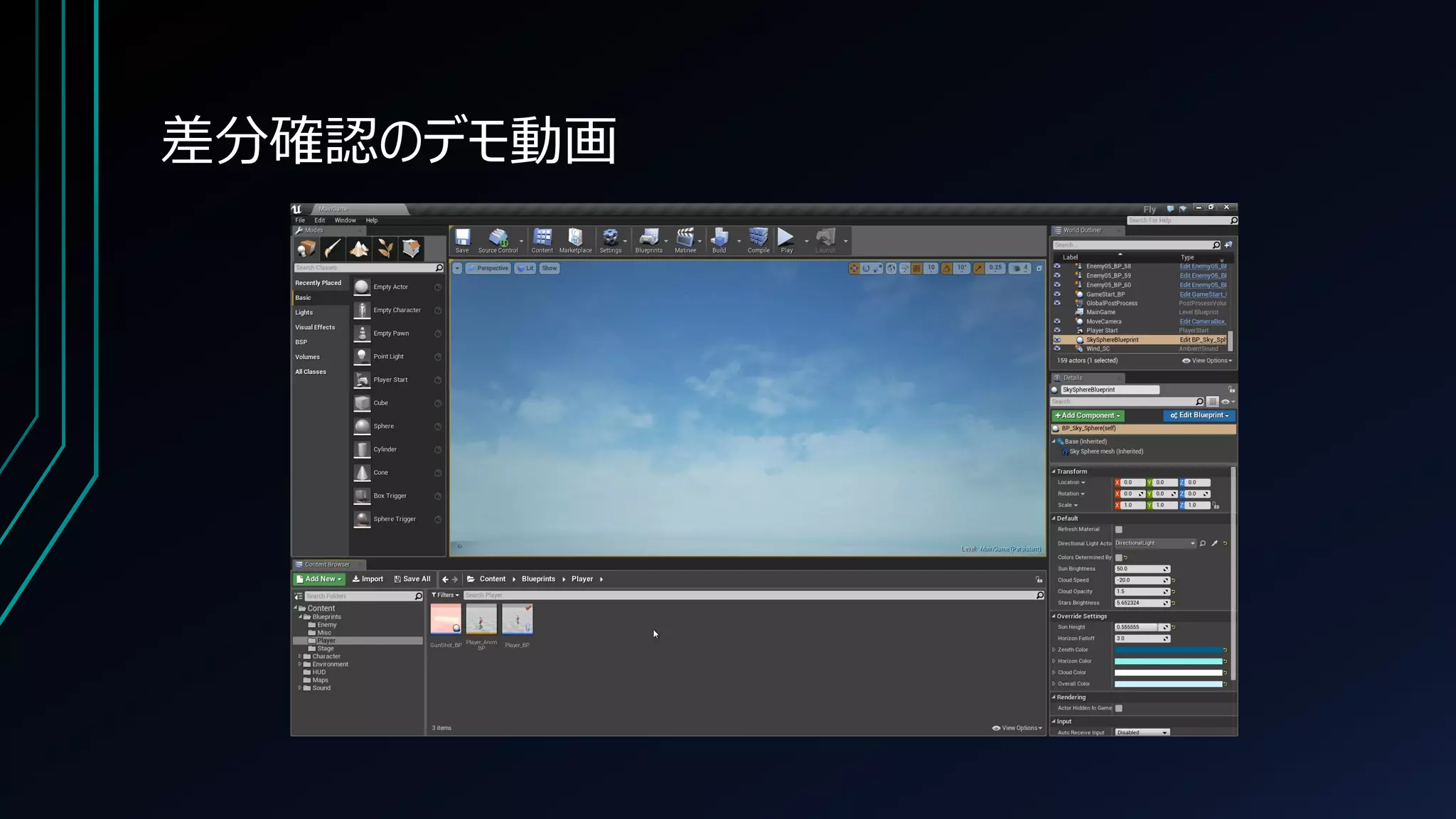The height and width of the screenshot is (819, 1456).
Task: Select the Paint mode brush icon
Action: tap(333, 248)
